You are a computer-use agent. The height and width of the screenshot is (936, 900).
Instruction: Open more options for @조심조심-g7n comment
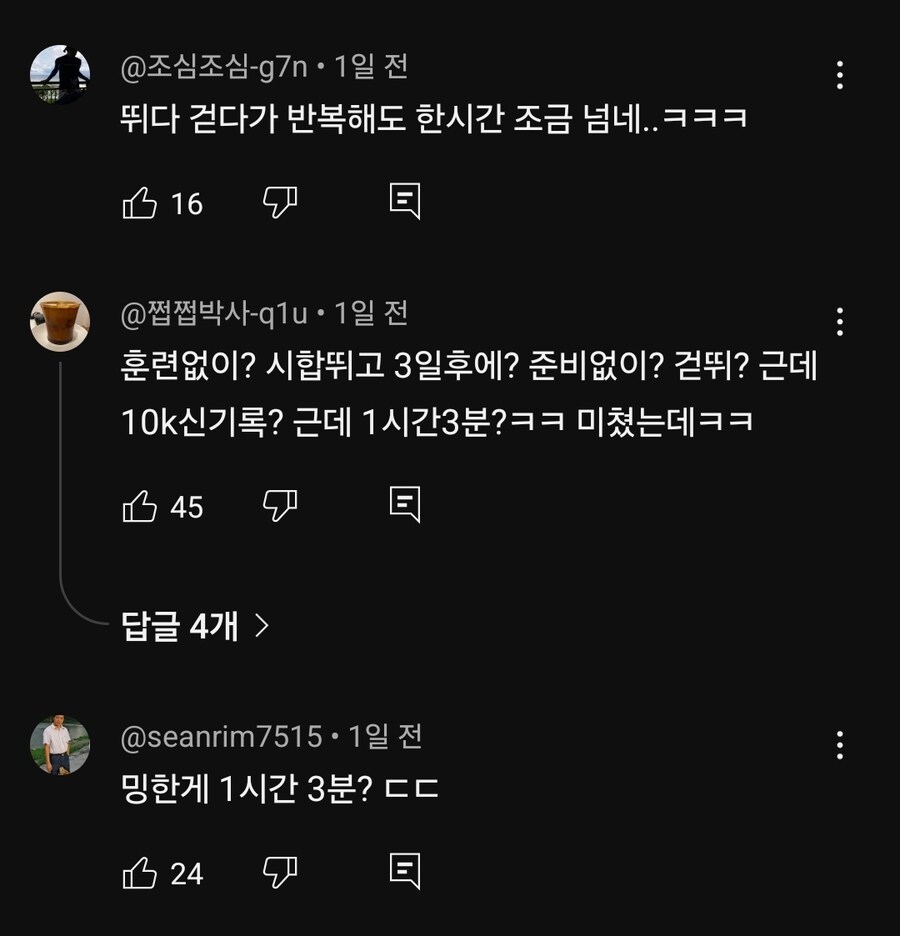click(840, 75)
